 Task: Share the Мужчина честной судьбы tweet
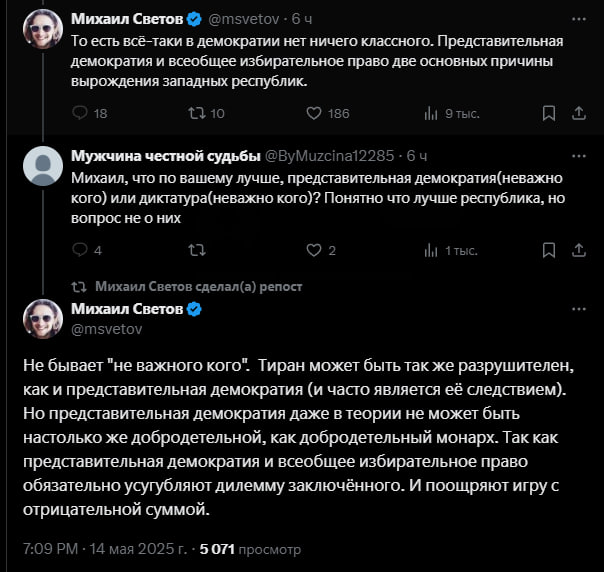point(578,250)
